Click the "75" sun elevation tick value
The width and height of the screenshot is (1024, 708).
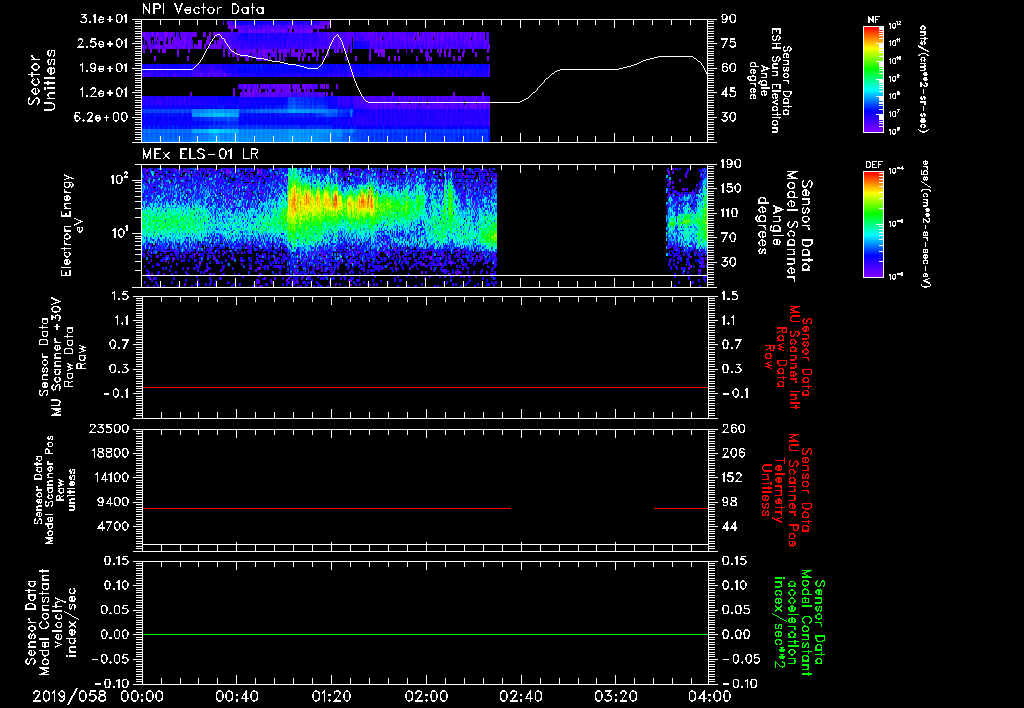(x=728, y=43)
